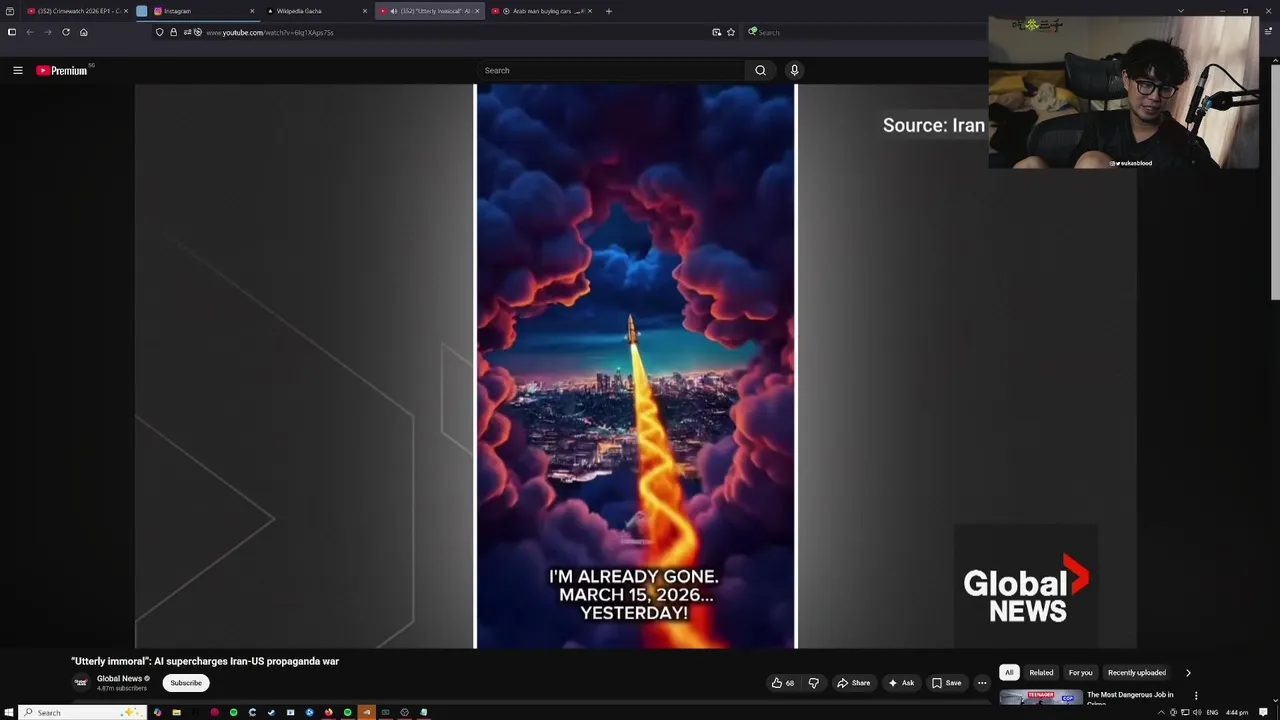Click the video player to pause
The height and width of the screenshot is (720, 1280).
point(636,367)
